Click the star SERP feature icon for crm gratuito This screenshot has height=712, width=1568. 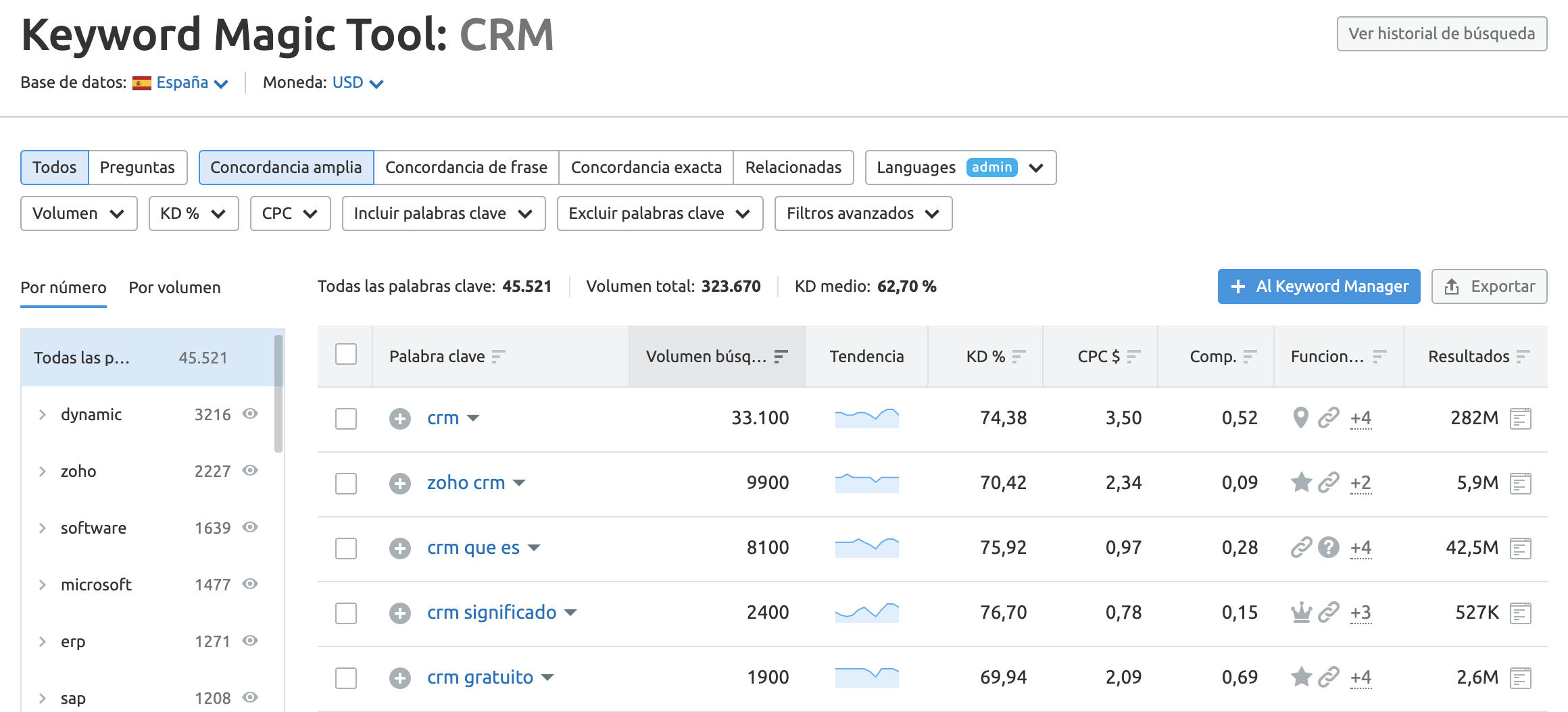coord(1300,677)
